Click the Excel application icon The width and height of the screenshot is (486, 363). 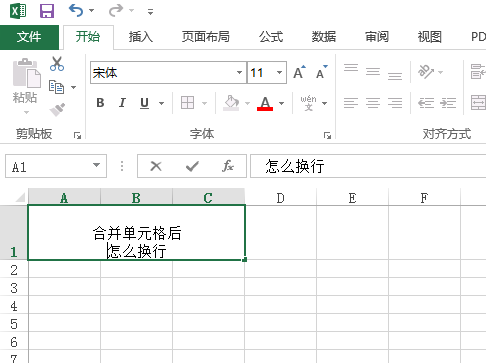click(x=18, y=11)
